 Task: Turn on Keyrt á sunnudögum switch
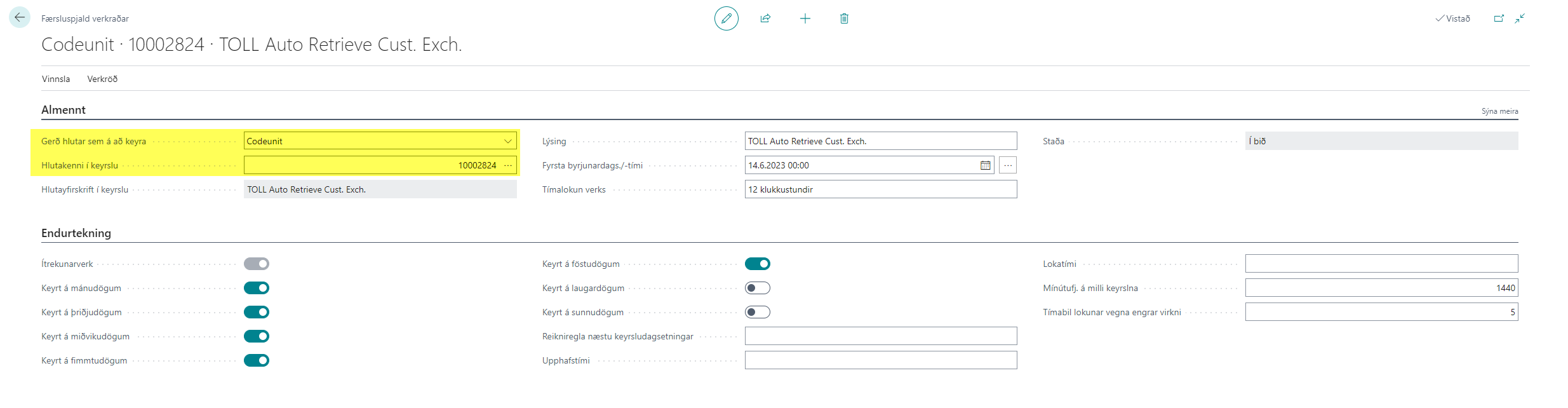point(757,312)
